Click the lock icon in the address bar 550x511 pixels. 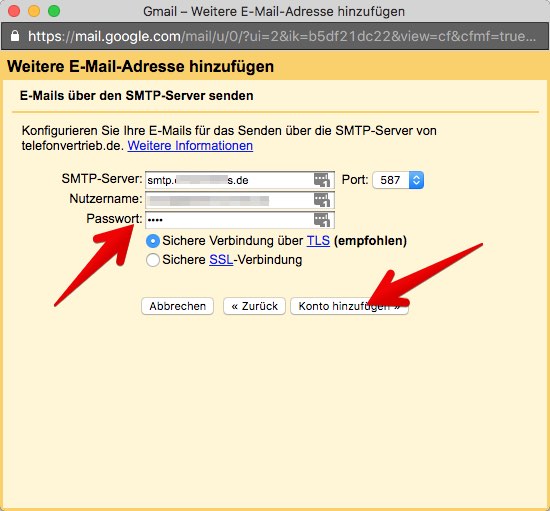[15, 36]
